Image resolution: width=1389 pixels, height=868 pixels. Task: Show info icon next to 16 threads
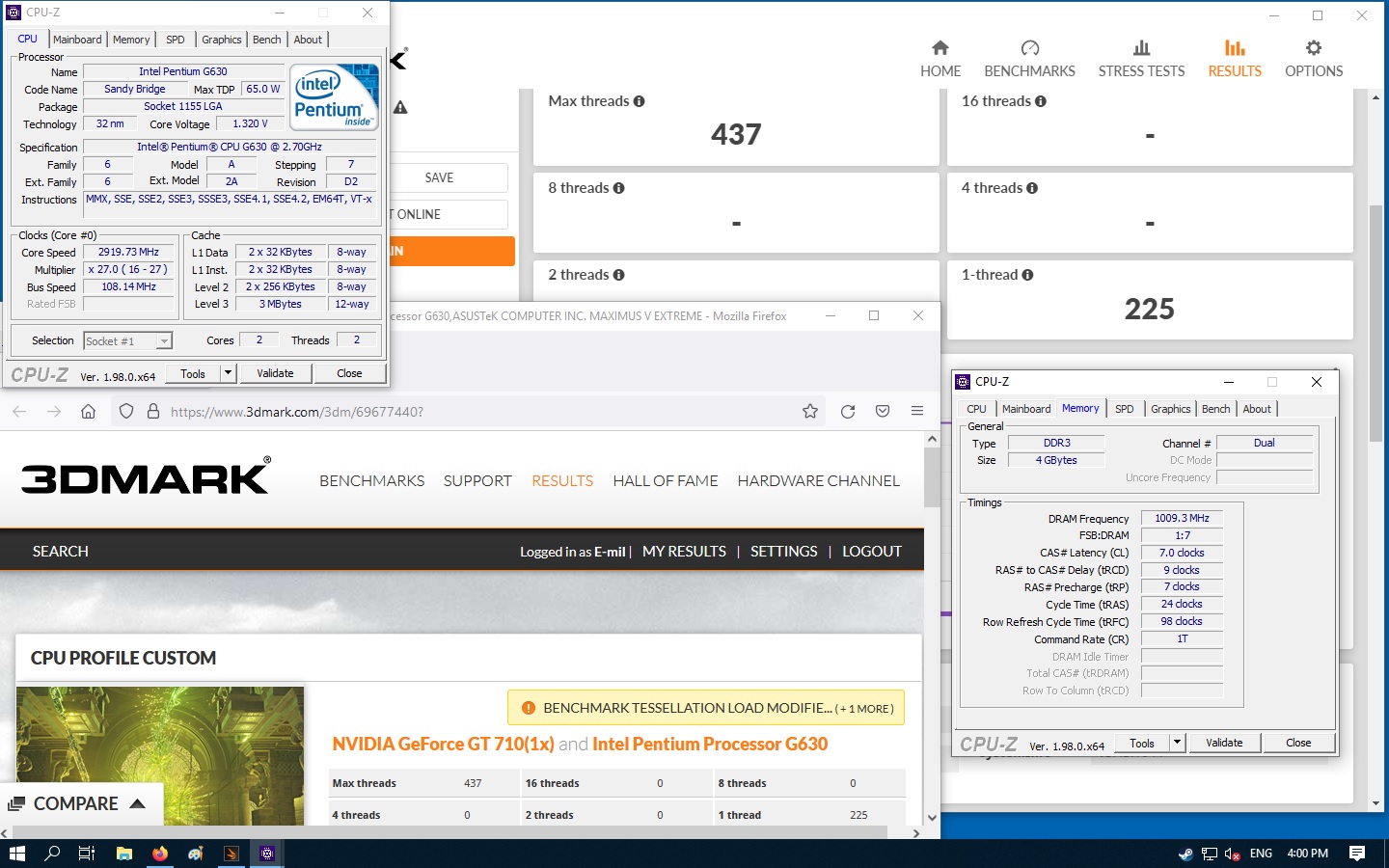pyautogui.click(x=1041, y=101)
